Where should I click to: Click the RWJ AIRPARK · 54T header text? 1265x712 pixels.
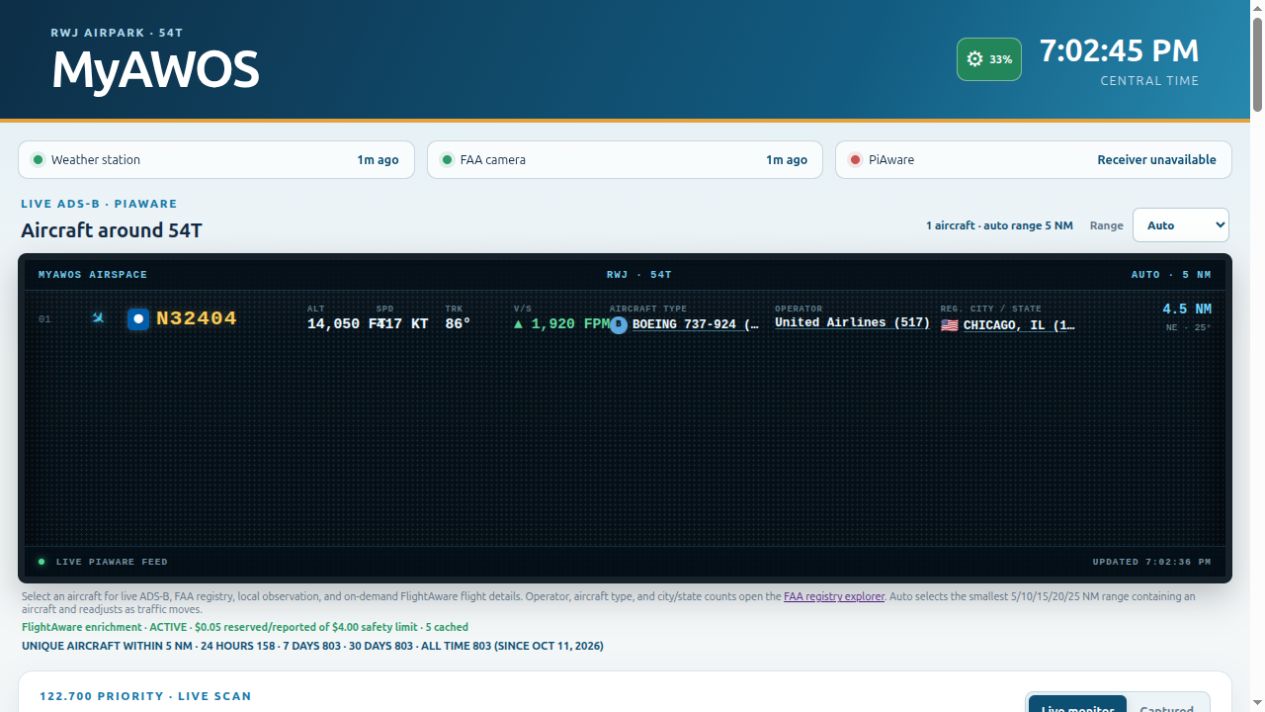pos(117,33)
